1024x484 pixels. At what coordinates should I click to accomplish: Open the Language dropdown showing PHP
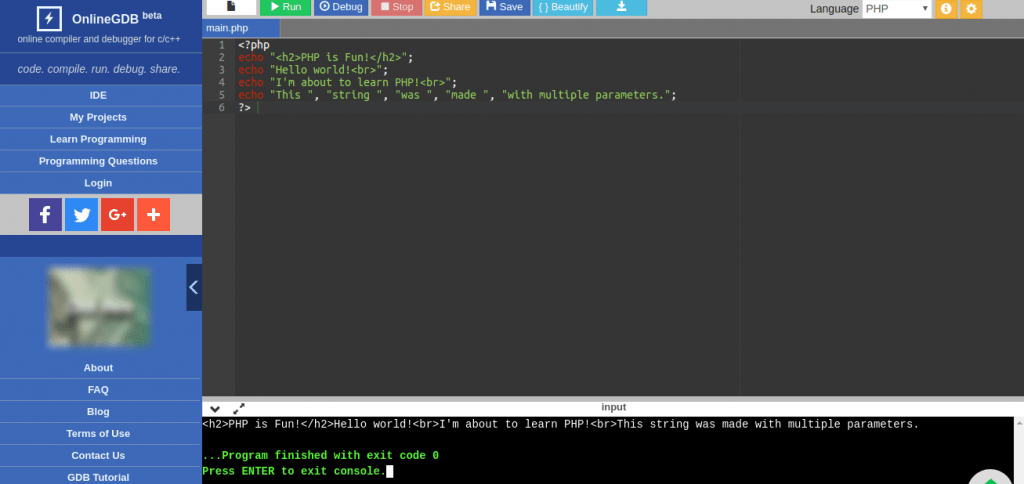pos(897,8)
